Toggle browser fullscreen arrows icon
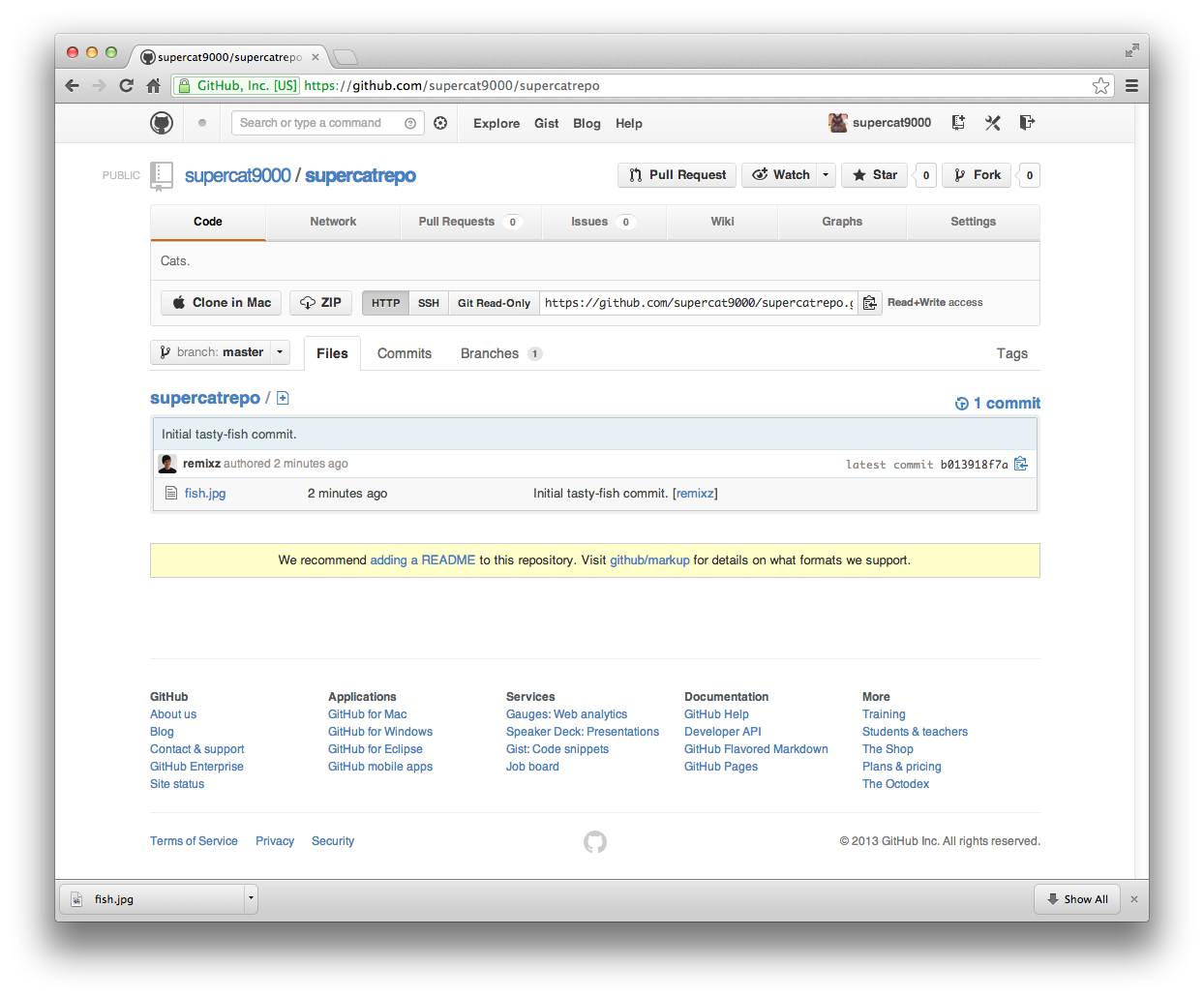This screenshot has height=998, width=1204. point(1132,50)
